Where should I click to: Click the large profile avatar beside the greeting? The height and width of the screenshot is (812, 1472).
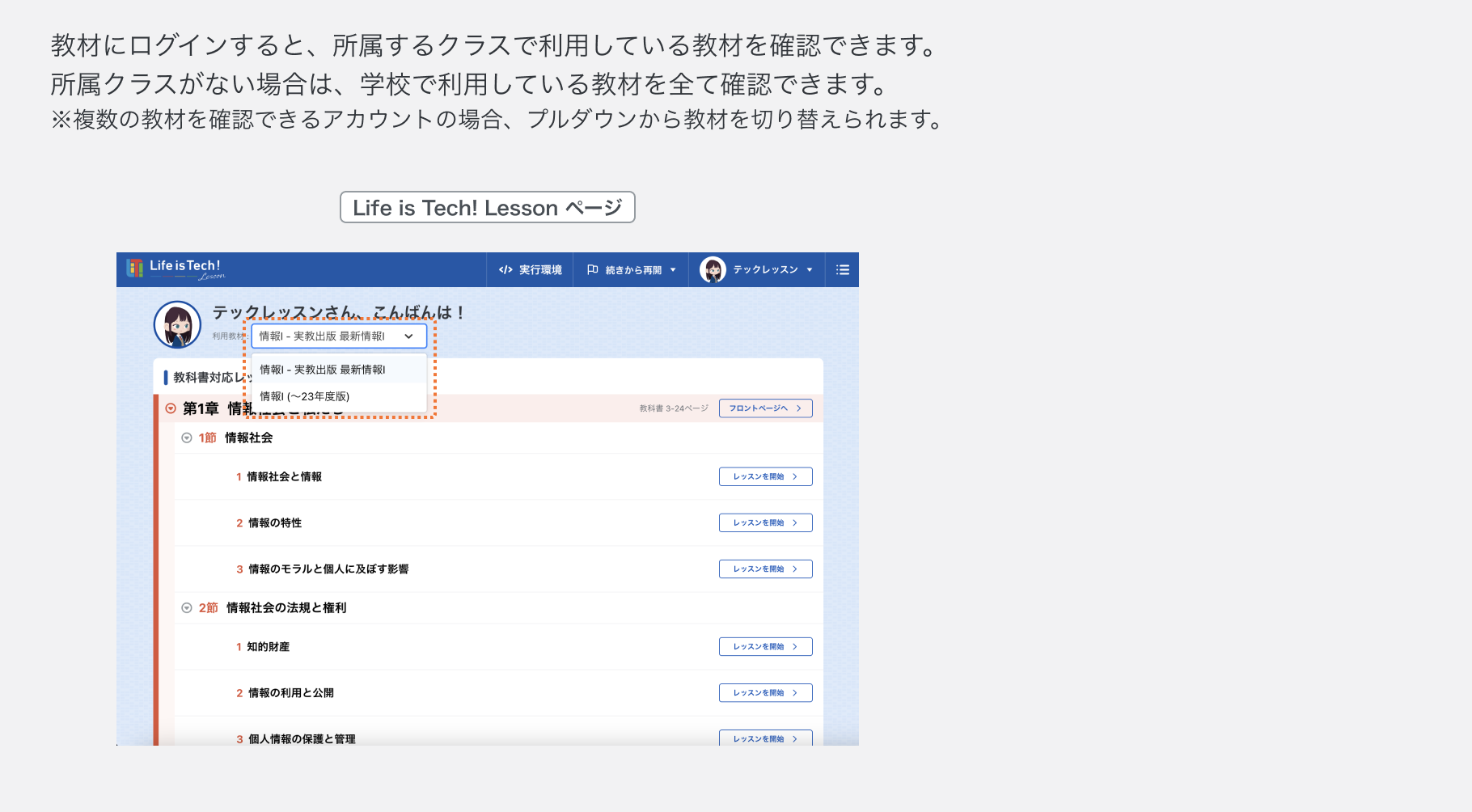(177, 325)
